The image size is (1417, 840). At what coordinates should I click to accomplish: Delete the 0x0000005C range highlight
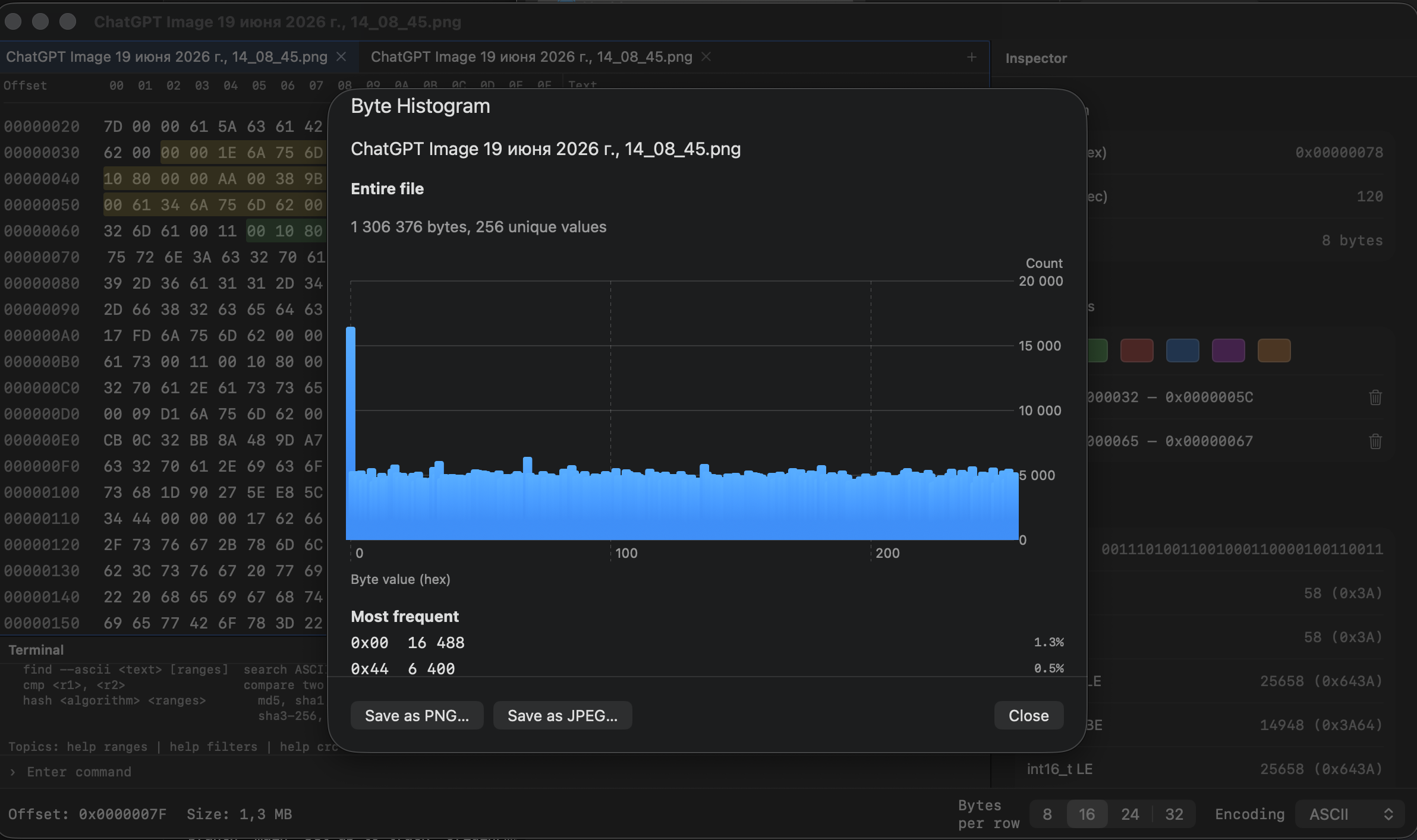pos(1375,397)
